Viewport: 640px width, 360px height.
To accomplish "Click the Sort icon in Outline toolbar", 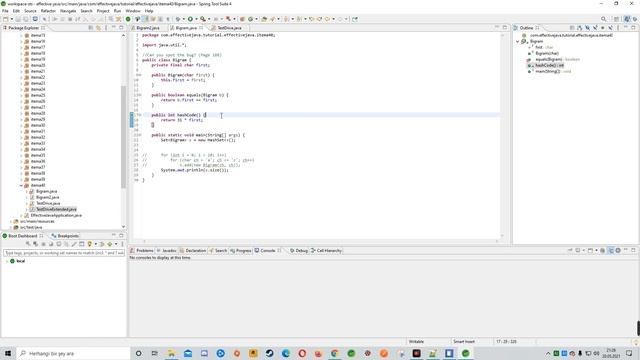I will (x=580, y=28).
